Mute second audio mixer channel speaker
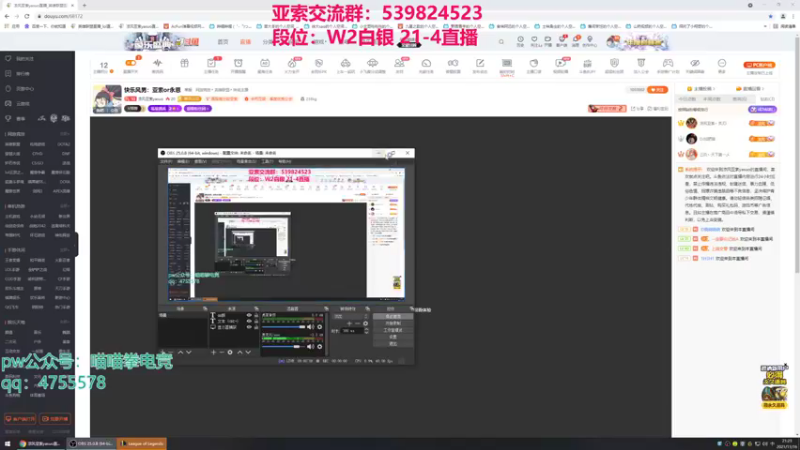This screenshot has height=450, width=800. pos(310,346)
